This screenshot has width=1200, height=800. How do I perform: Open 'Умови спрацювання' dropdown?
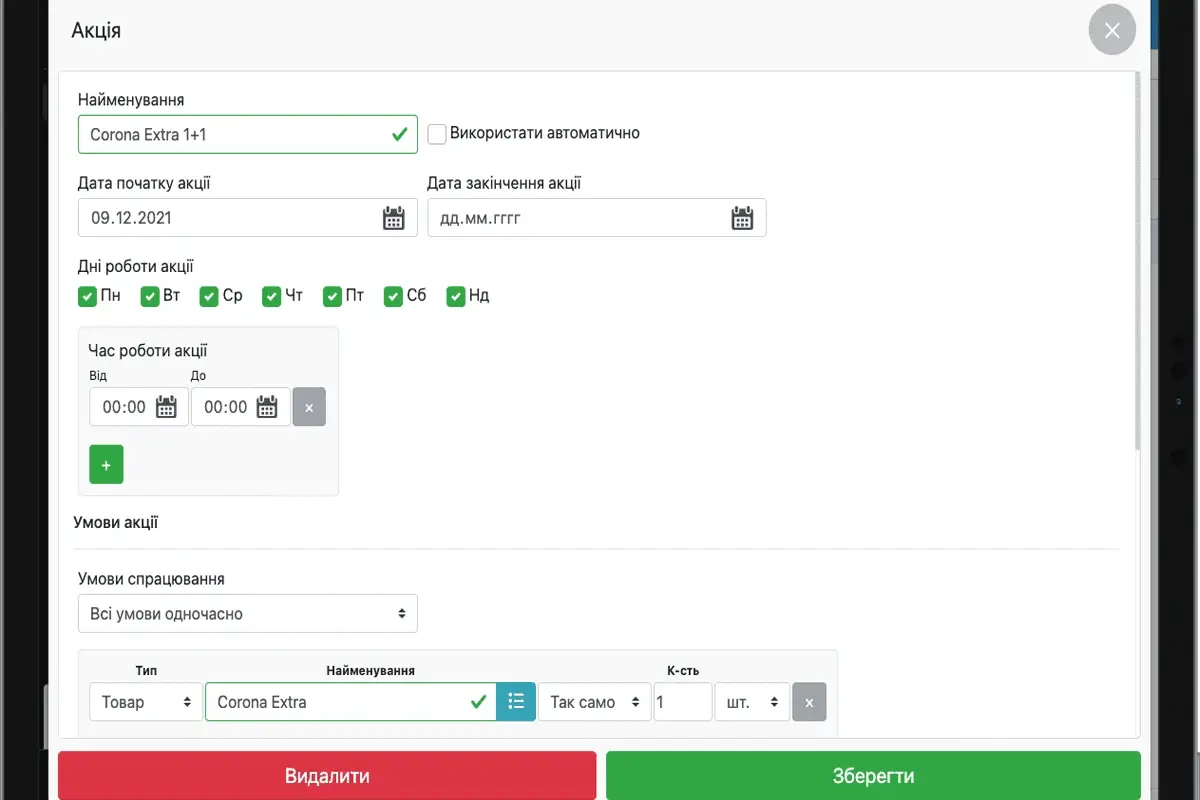click(247, 614)
